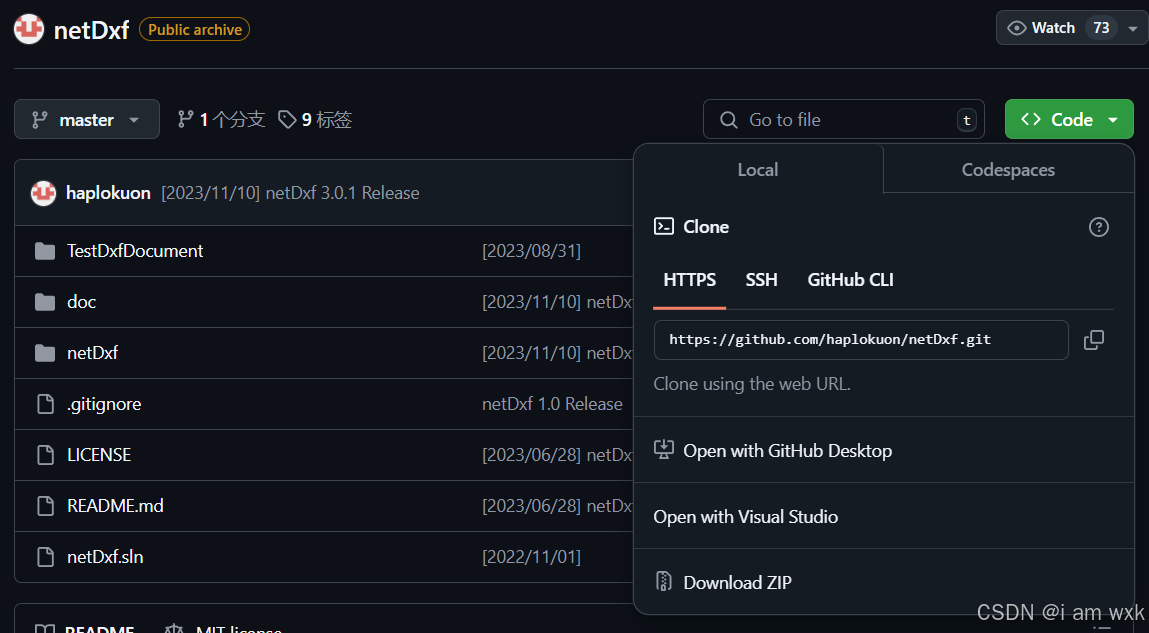Click the folder icon for the netDxf folder
The image size is (1149, 633).
[x=45, y=353]
